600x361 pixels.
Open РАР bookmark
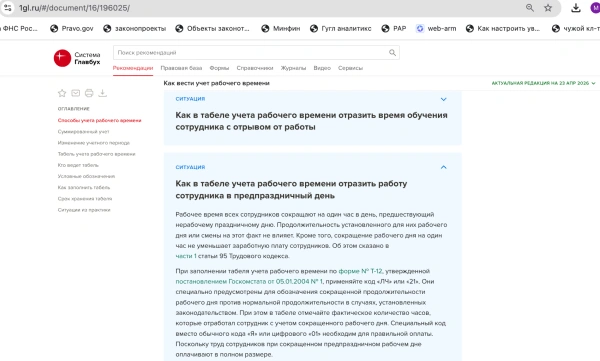coord(394,28)
